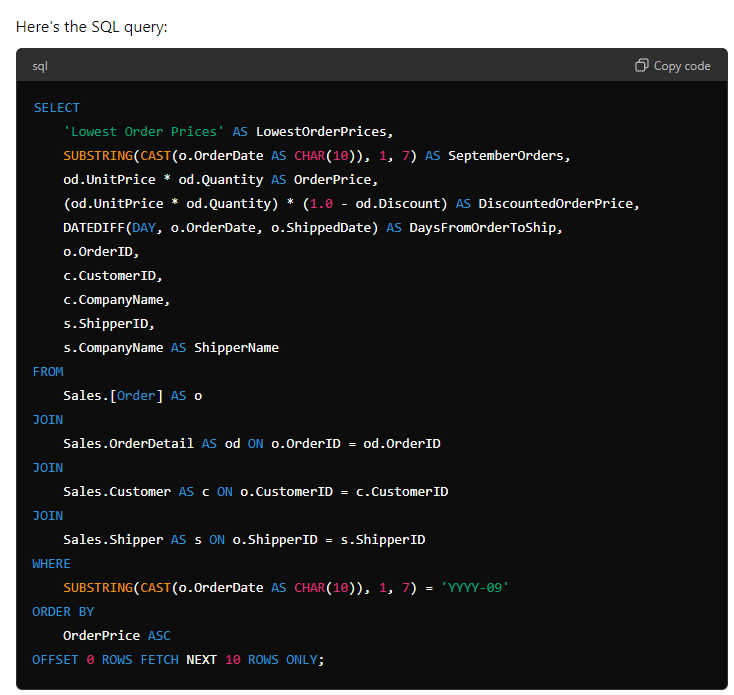Image resolution: width=734 pixels, height=695 pixels.
Task: Click c.CustomerID in the Customer JOIN condition
Action: pyautogui.click(x=402, y=491)
